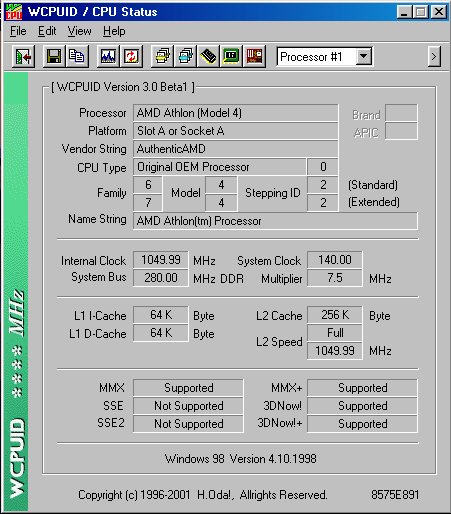Open the Edit menu
This screenshot has height=514, width=451.
(47, 31)
